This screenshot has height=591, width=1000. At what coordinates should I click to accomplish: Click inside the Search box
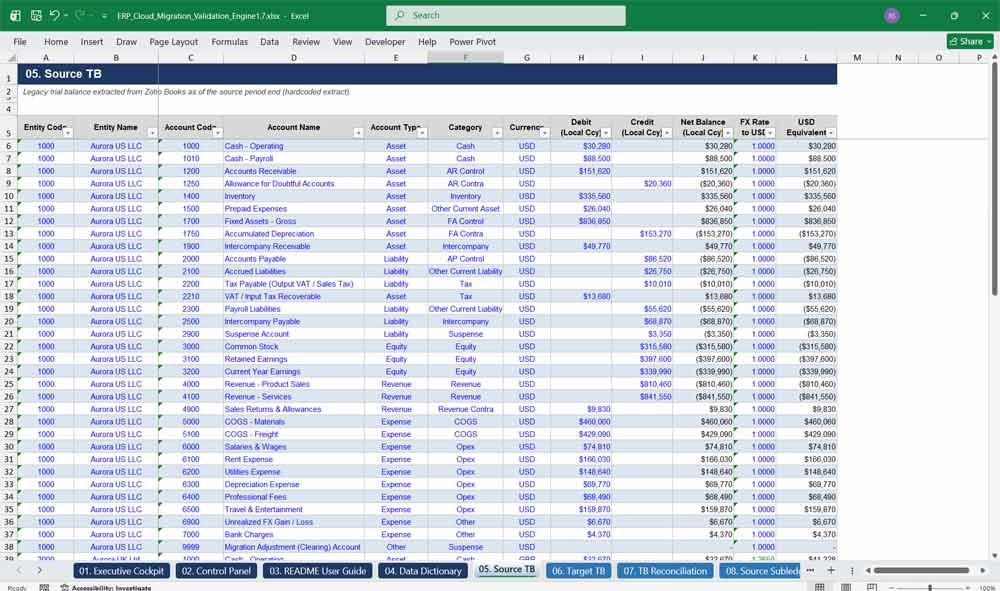click(x=506, y=15)
